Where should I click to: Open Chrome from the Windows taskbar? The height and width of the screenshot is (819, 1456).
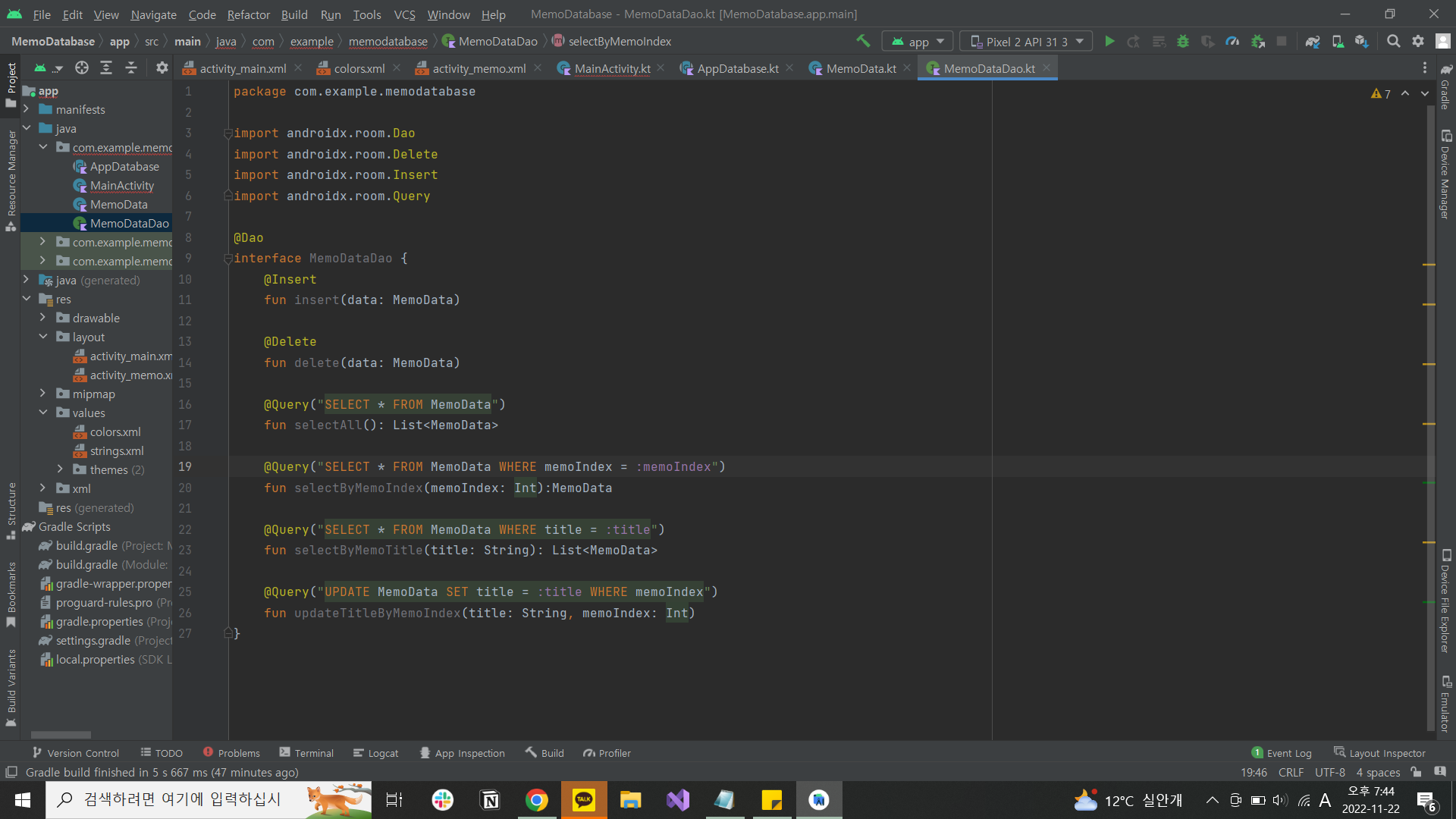point(537,800)
